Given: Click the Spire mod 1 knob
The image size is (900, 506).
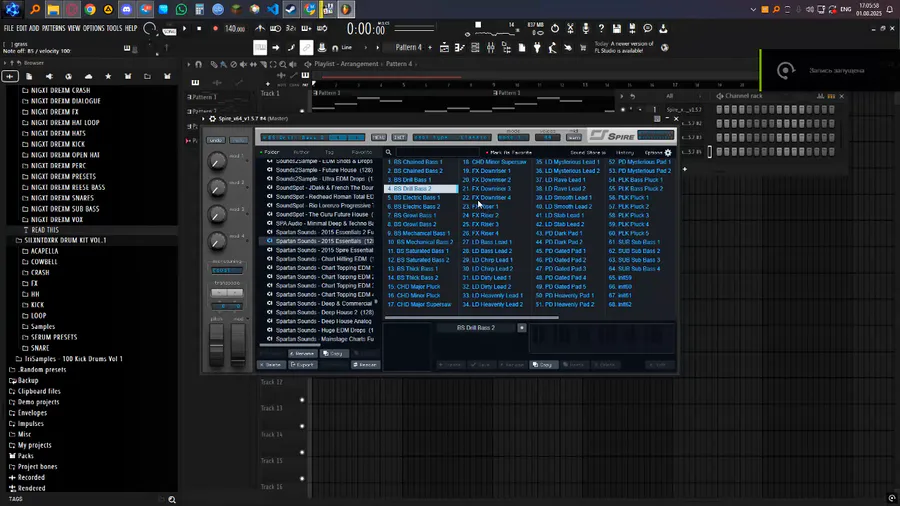Looking at the screenshot, I should [x=217, y=162].
